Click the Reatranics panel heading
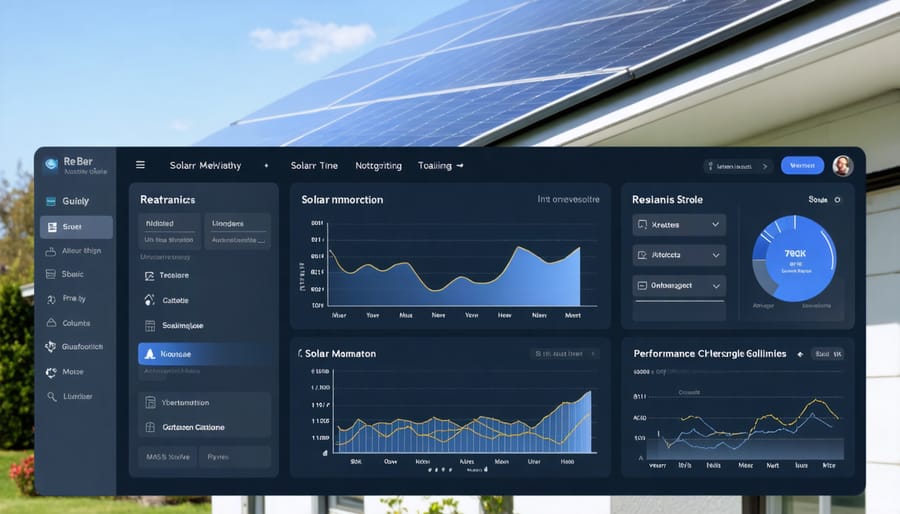 pos(168,200)
